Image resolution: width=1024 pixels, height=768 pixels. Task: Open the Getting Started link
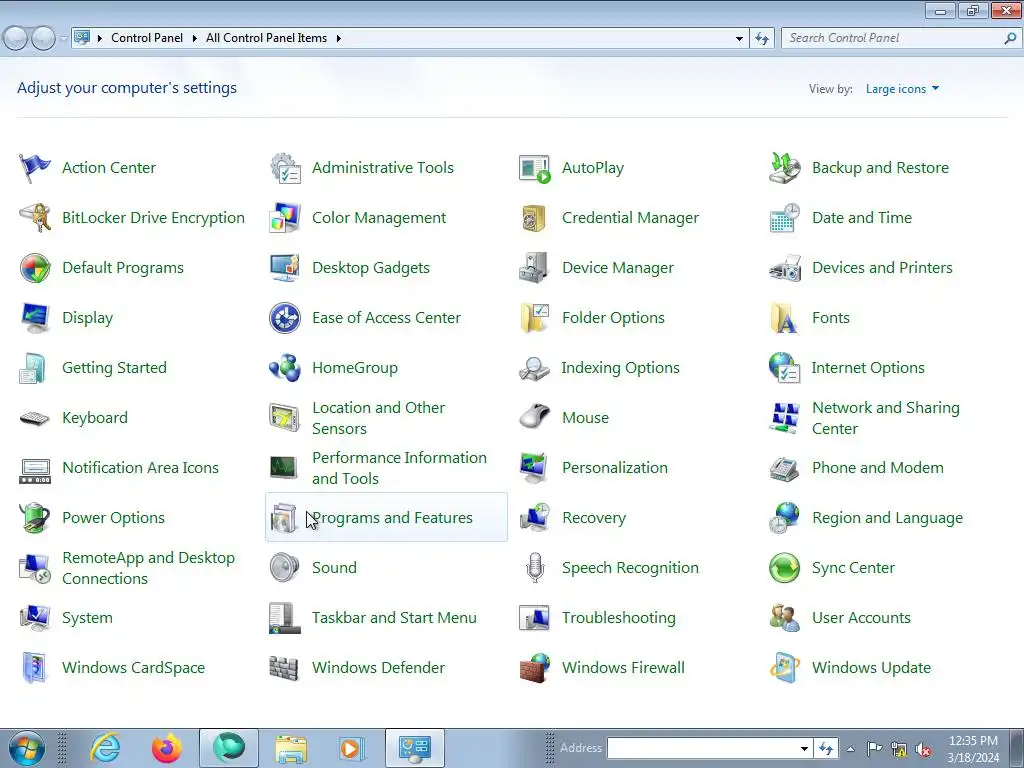tap(114, 368)
